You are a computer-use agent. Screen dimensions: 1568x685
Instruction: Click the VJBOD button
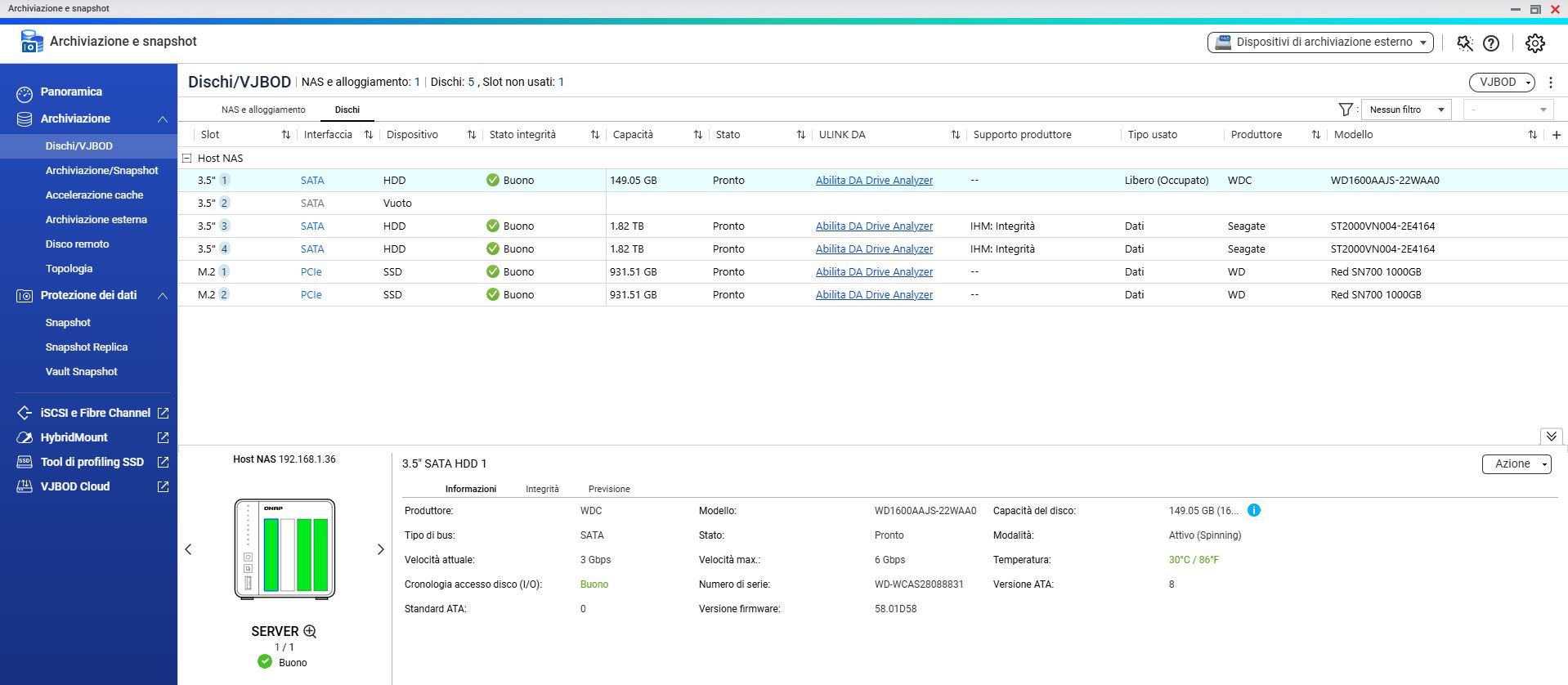1502,83
